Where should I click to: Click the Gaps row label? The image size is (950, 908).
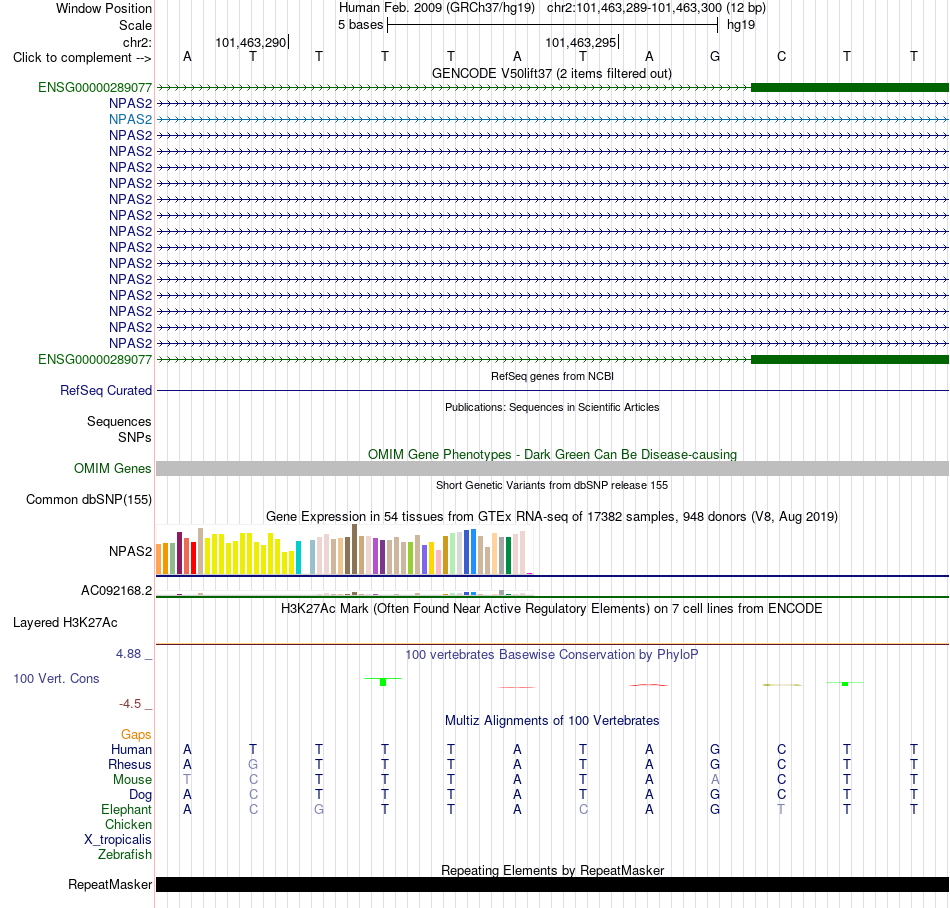pyautogui.click(x=136, y=735)
